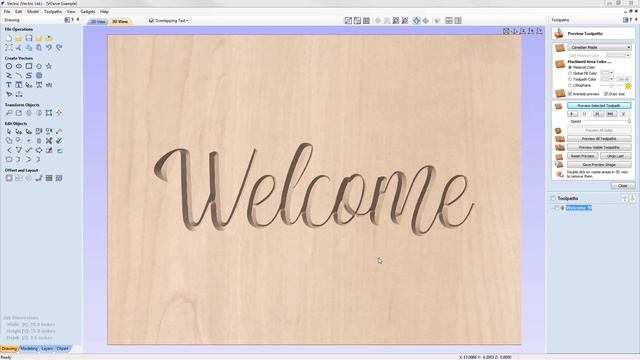This screenshot has height=360, width=640.
Task: Select the Draw Ellipse tool
Action: [19, 66]
